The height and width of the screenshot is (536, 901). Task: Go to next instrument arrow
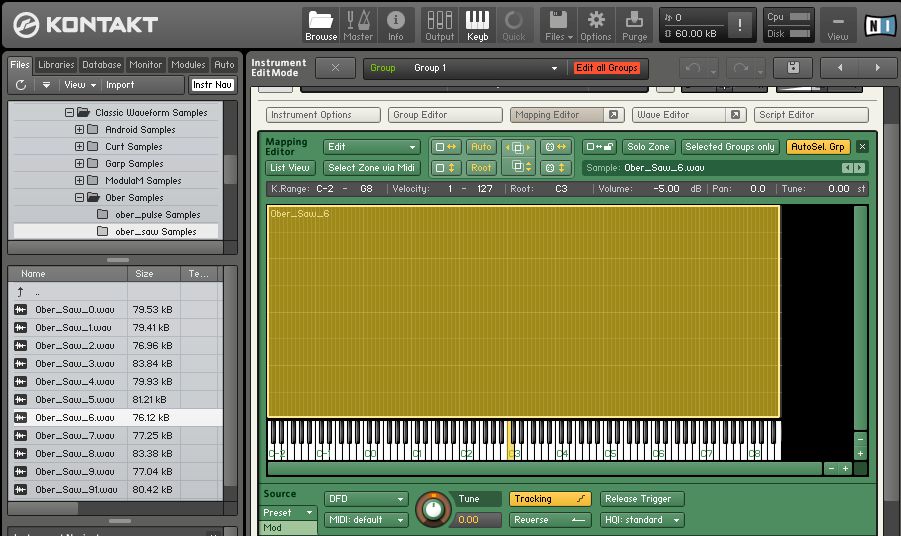tap(877, 68)
